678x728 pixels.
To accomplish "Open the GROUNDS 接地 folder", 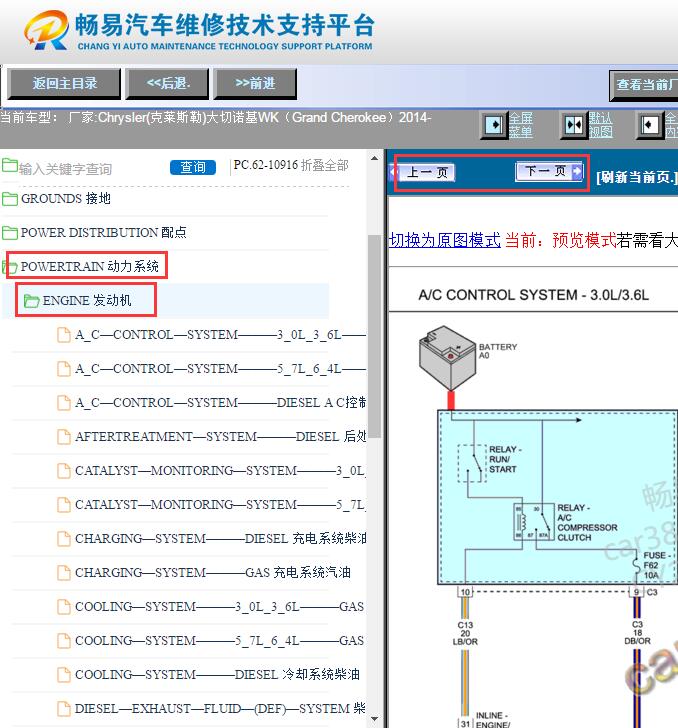I will coord(65,199).
